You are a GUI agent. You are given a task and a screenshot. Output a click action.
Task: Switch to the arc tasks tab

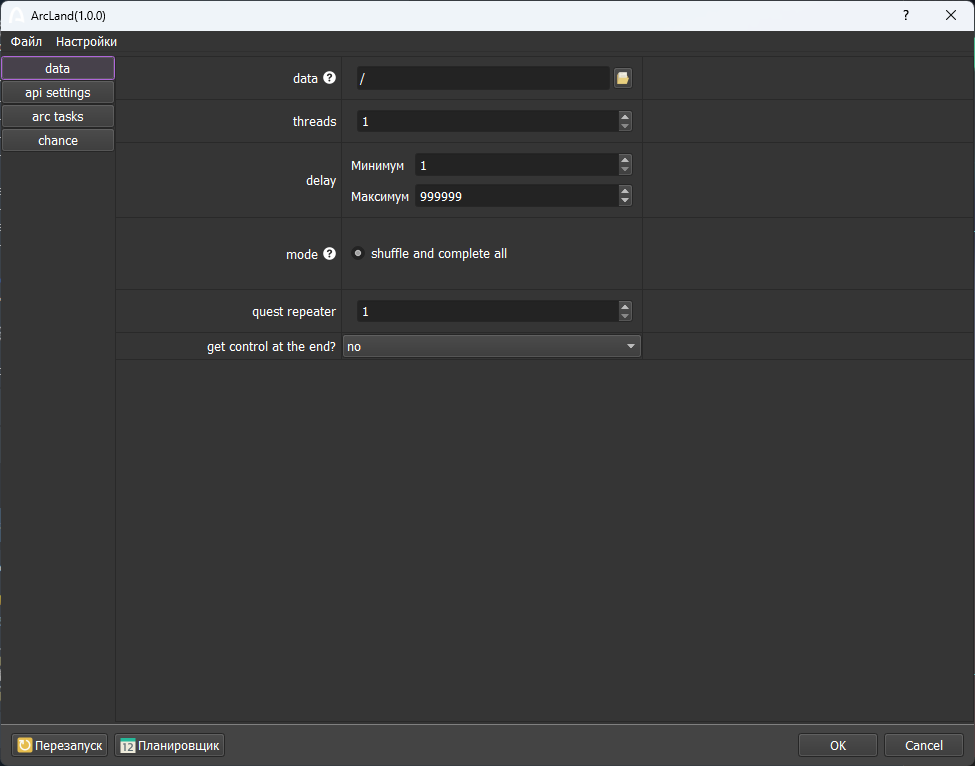58,117
